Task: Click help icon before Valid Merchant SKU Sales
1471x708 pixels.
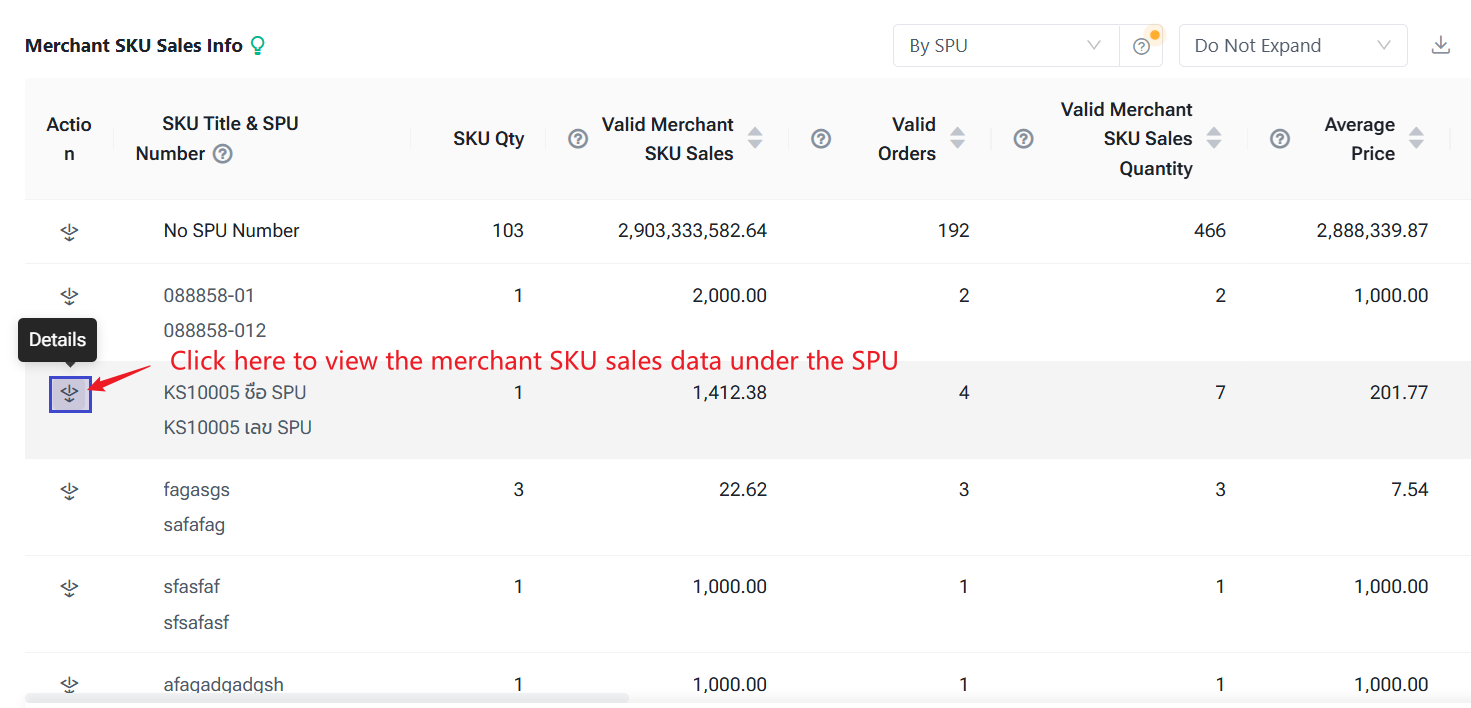Action: 578,139
